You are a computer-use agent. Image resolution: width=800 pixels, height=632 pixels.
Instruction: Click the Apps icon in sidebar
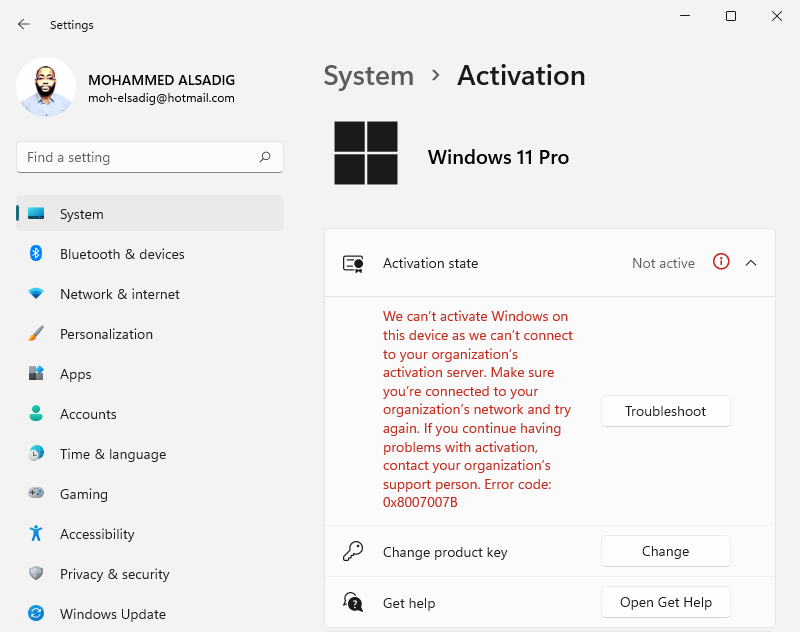point(36,373)
